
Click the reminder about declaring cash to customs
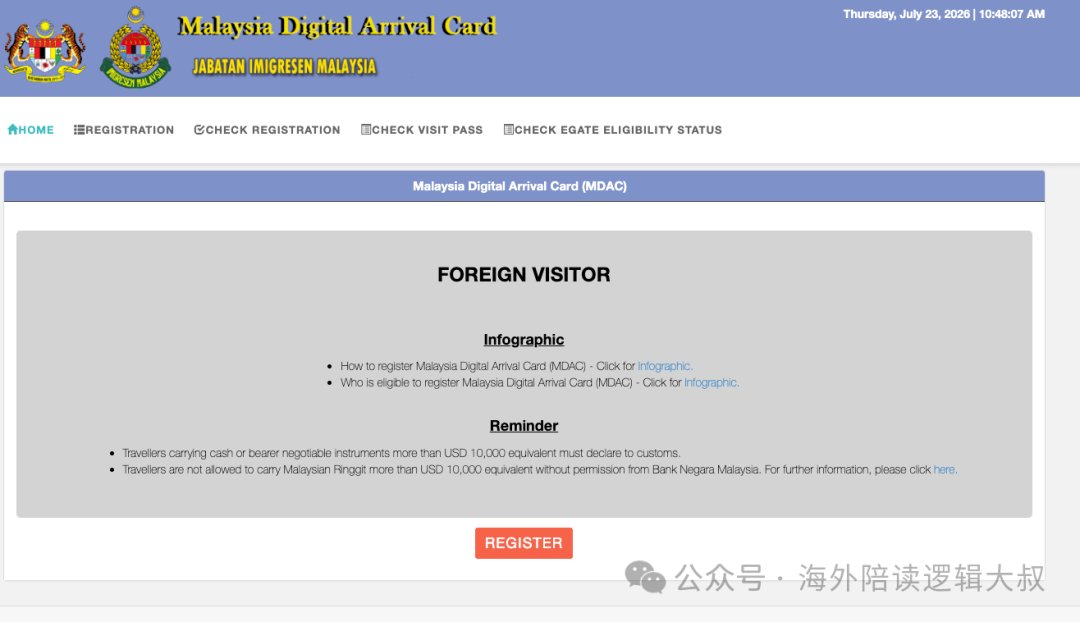tap(401, 453)
